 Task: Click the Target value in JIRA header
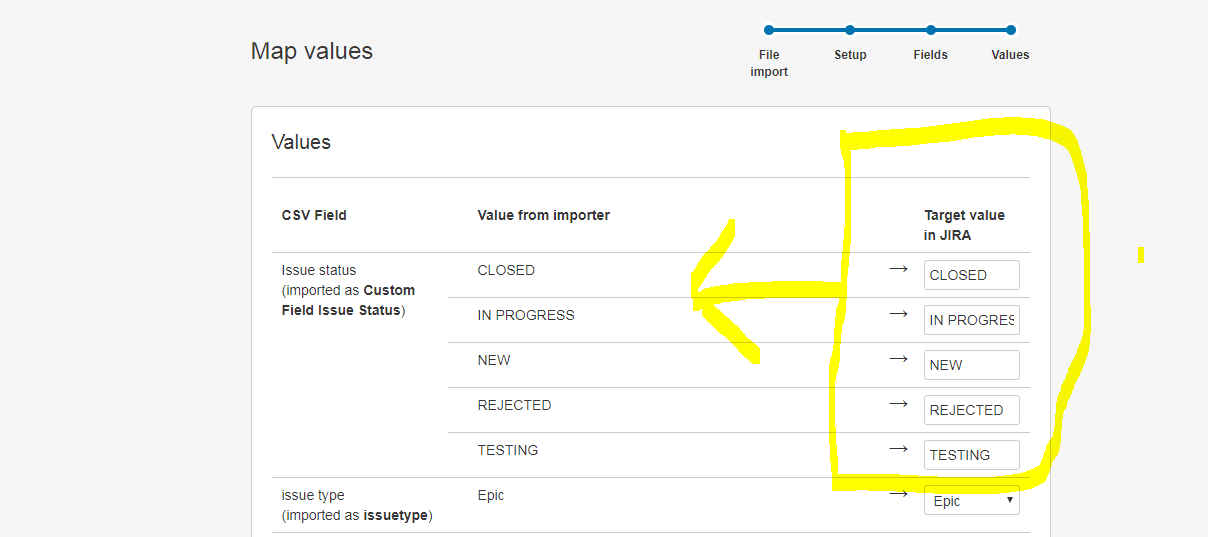[x=964, y=225]
